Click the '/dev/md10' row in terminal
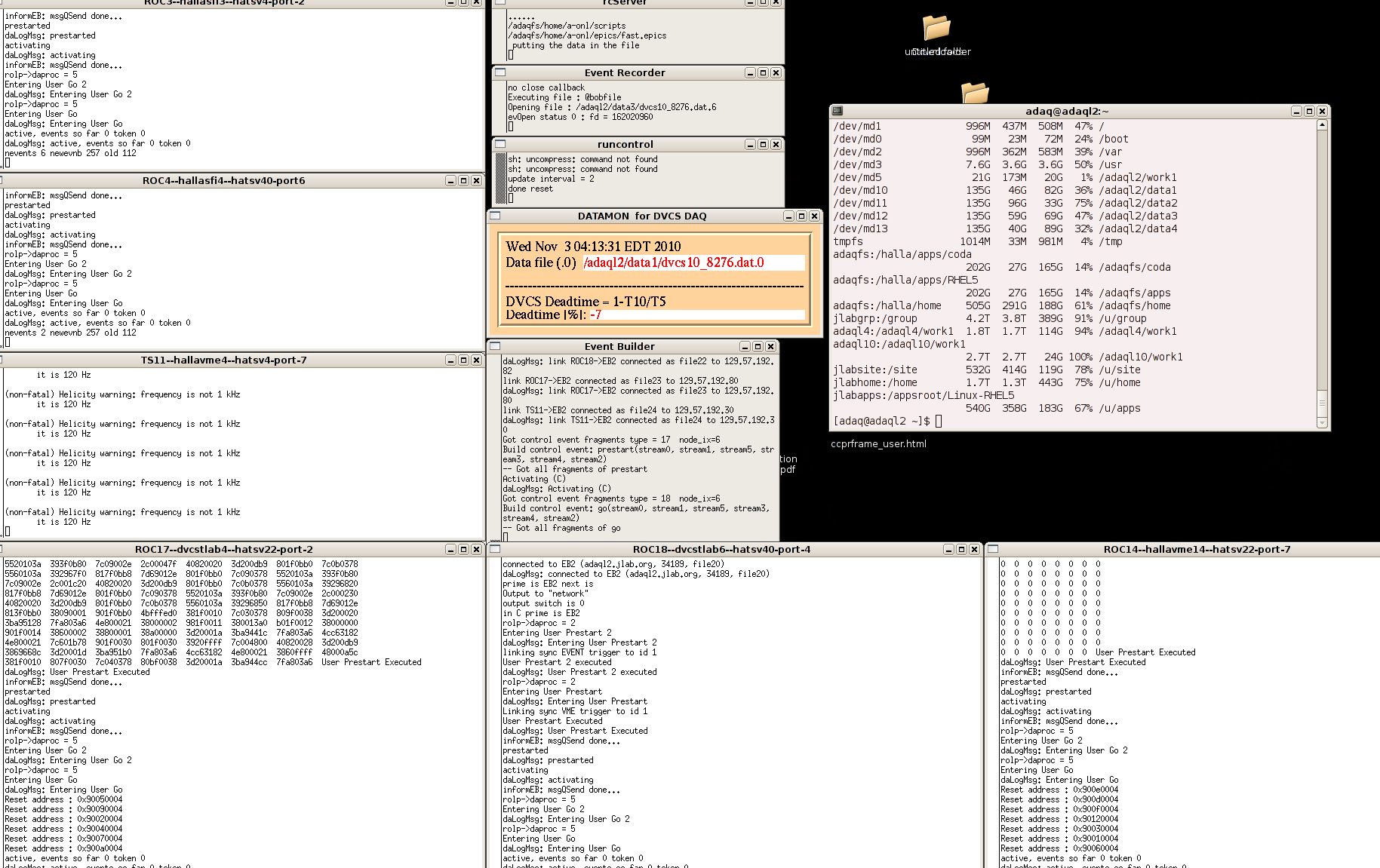The image size is (1380, 868). point(1005,190)
